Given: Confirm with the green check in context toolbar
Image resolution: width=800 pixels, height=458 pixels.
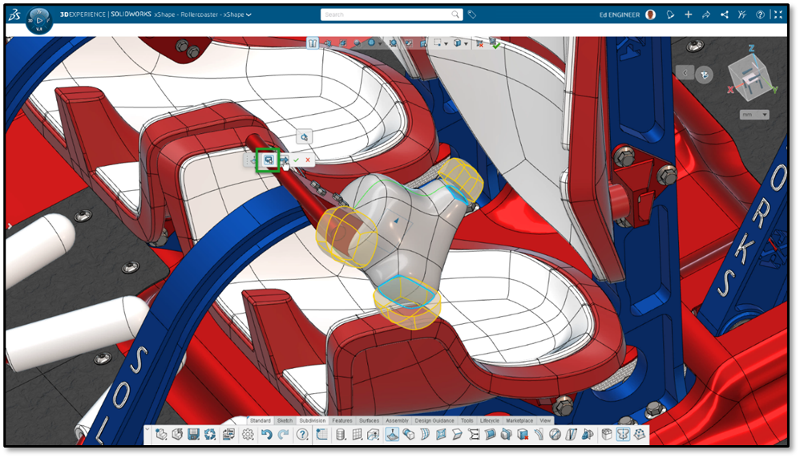Looking at the screenshot, I should click(x=297, y=160).
